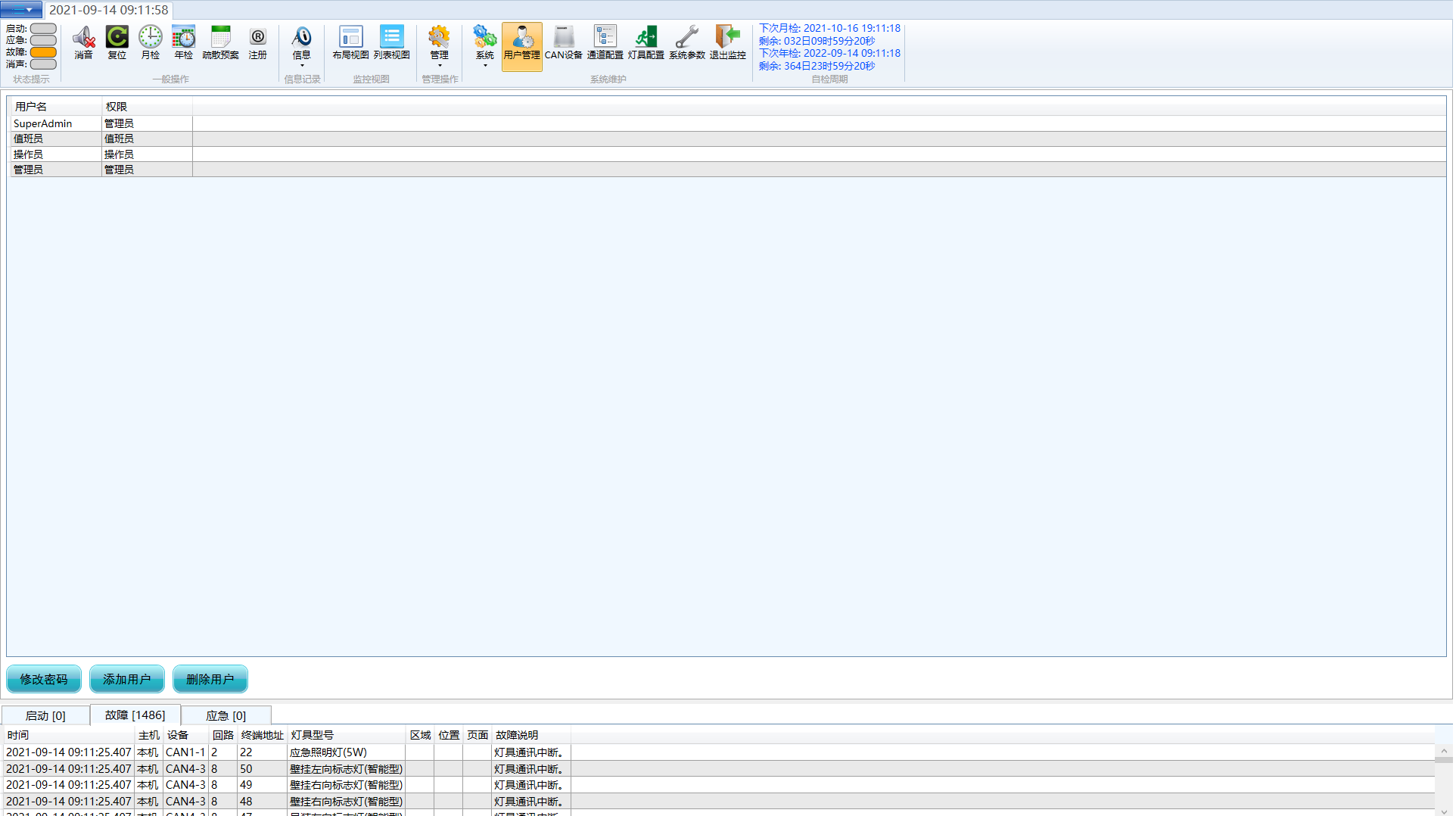The width and height of the screenshot is (1456, 816).
Task: Click the 添加用户 button
Action: click(x=127, y=679)
